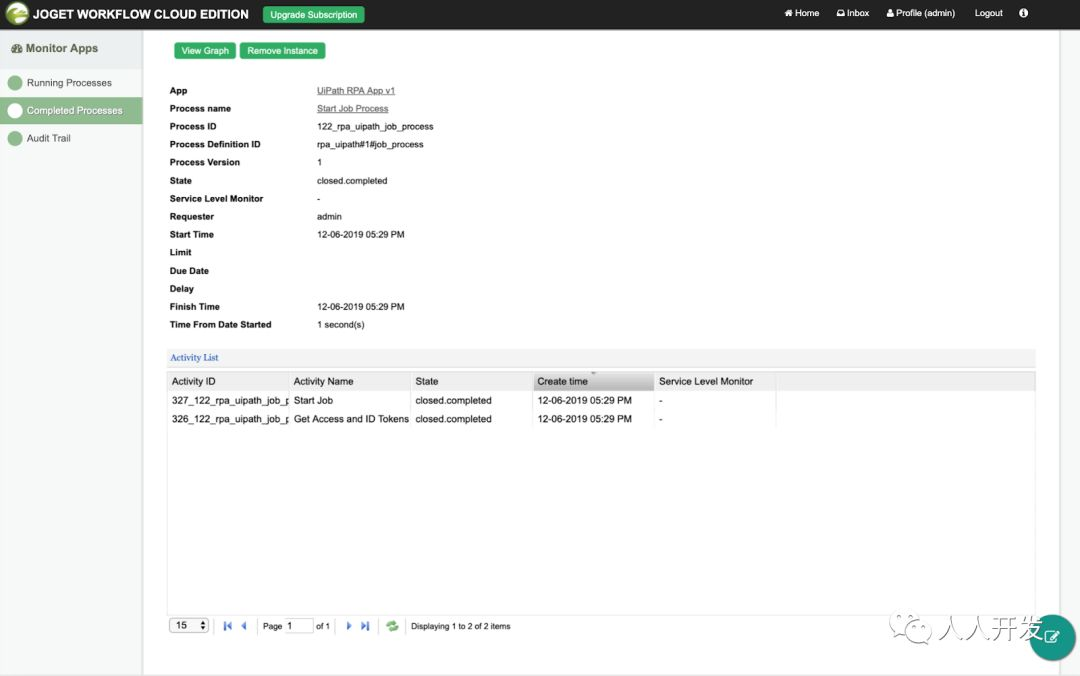This screenshot has height=676, width=1080.
Task: Click the Monitor Apps heading
Action: [x=54, y=48]
